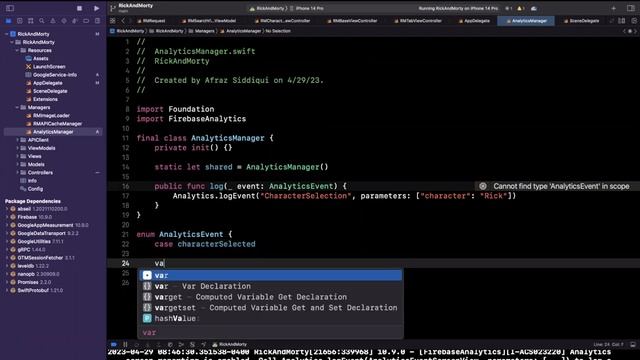Switch to the SceneDelegate tab

pos(582,21)
